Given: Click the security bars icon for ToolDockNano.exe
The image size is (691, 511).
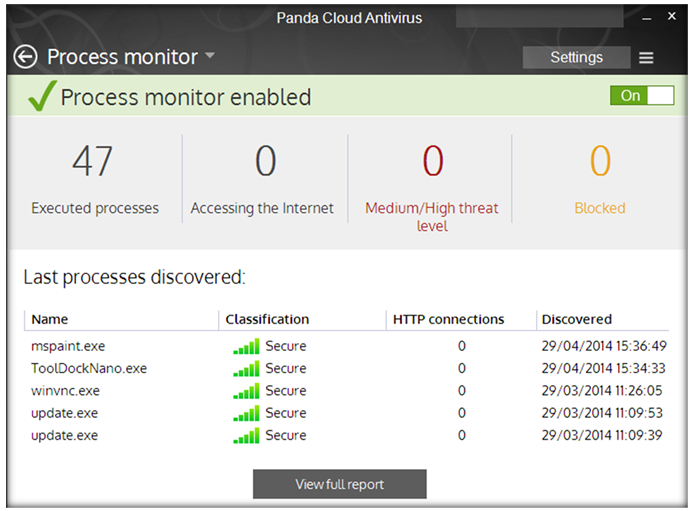Looking at the screenshot, I should pos(246,369).
